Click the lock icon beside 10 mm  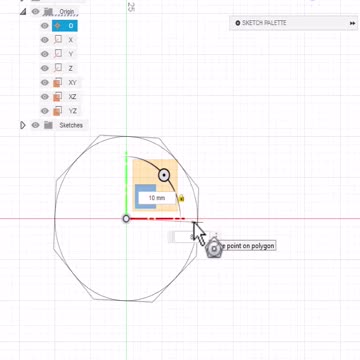point(181,198)
